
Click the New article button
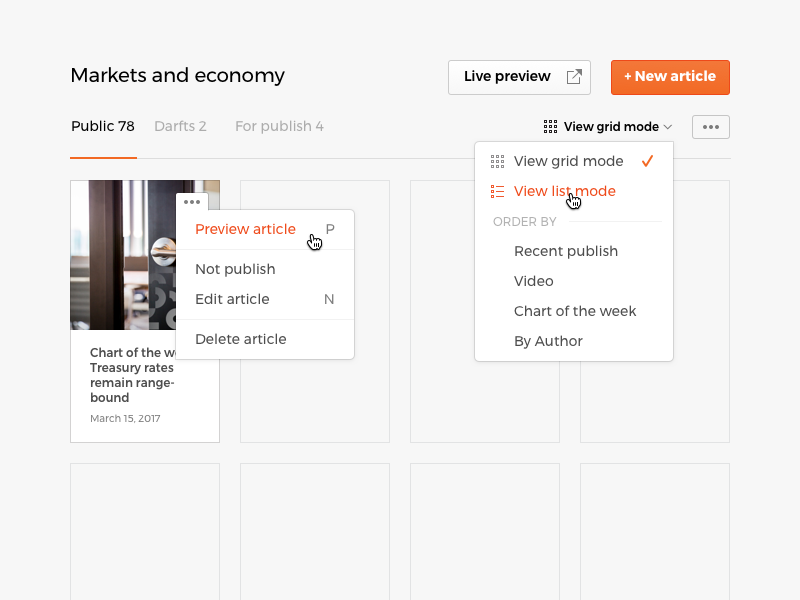pos(670,77)
